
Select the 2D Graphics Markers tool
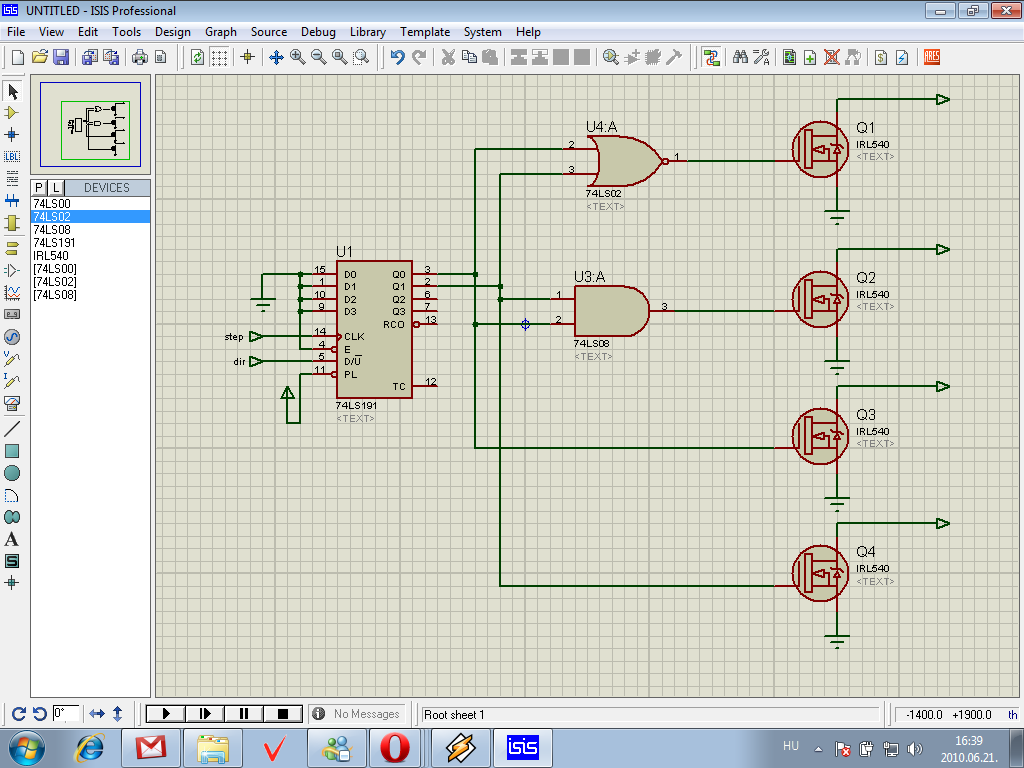(x=12, y=583)
